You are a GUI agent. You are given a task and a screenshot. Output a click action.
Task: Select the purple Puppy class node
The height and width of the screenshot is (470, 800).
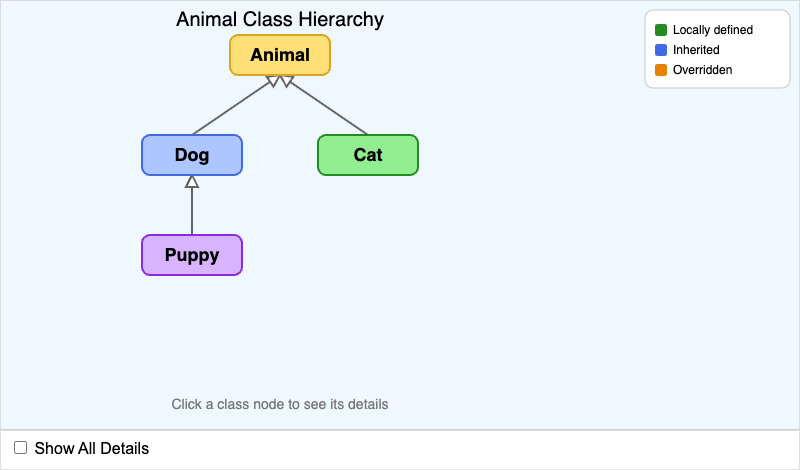pos(192,255)
